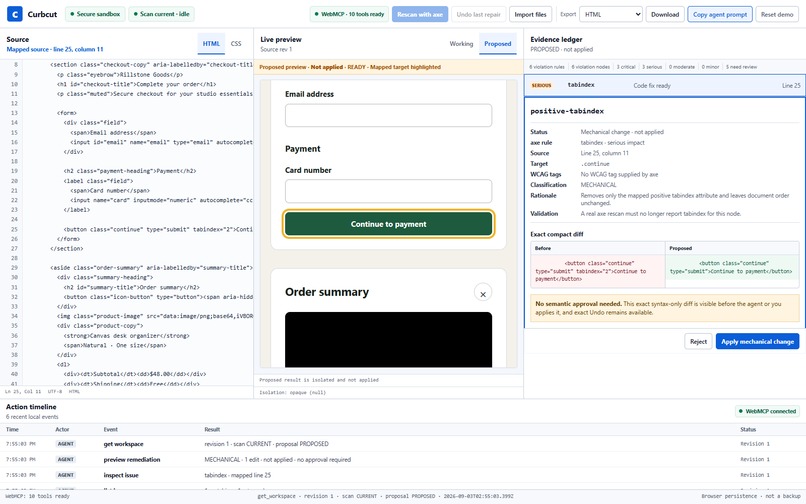The width and height of the screenshot is (806, 504).
Task: Click the '.continue' target value
Action: pos(595,164)
